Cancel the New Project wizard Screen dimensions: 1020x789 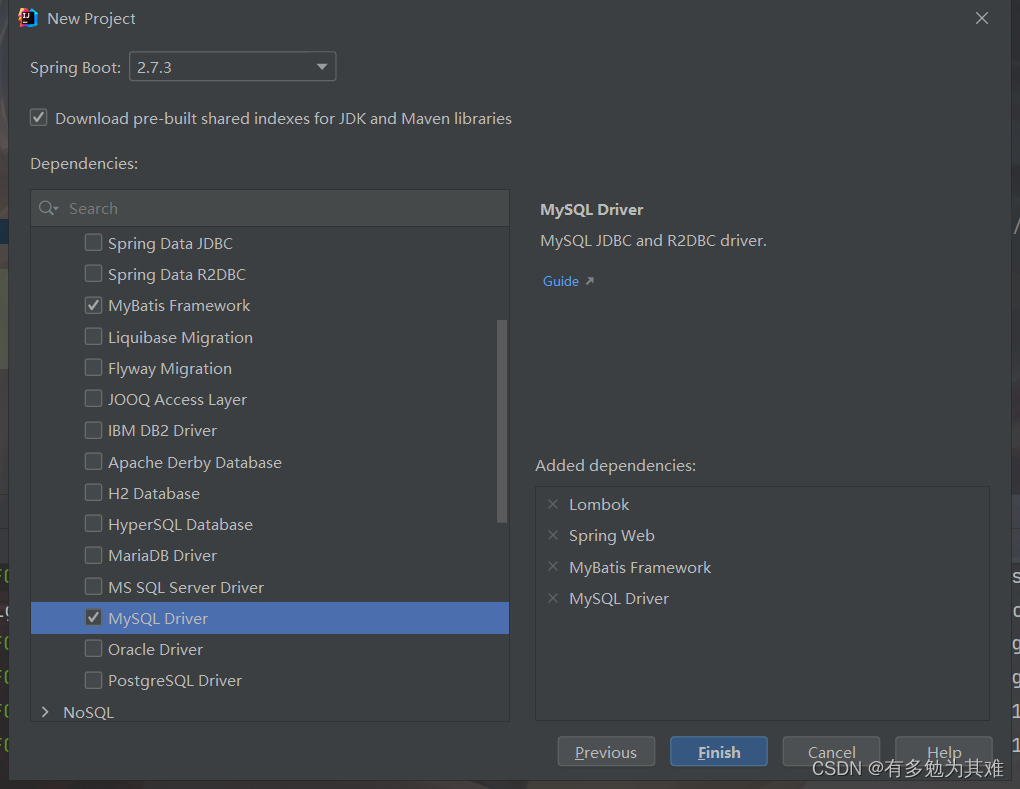tap(831, 752)
